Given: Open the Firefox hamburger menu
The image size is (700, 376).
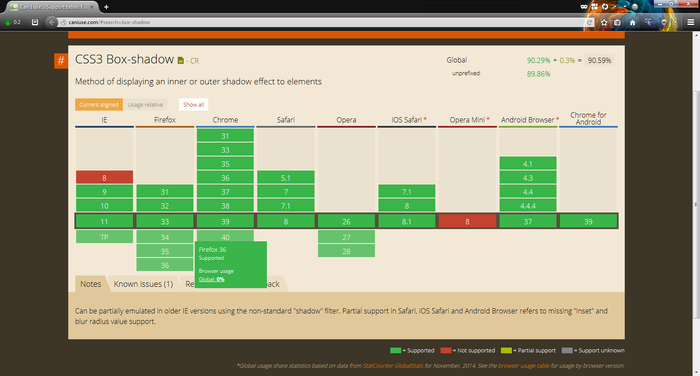Looking at the screenshot, I should 690,22.
